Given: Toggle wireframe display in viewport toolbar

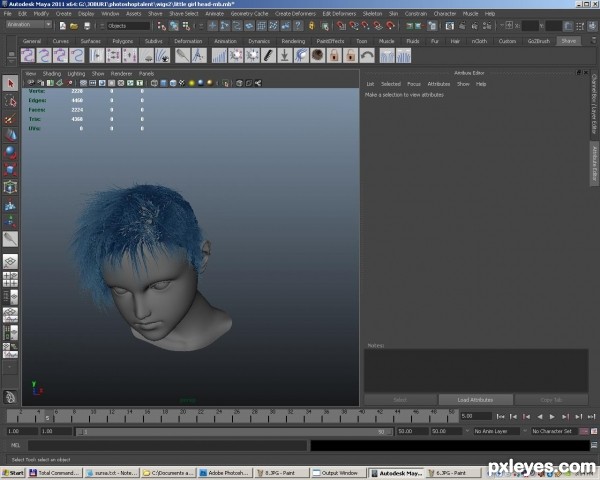Looking at the screenshot, I should (154, 83).
